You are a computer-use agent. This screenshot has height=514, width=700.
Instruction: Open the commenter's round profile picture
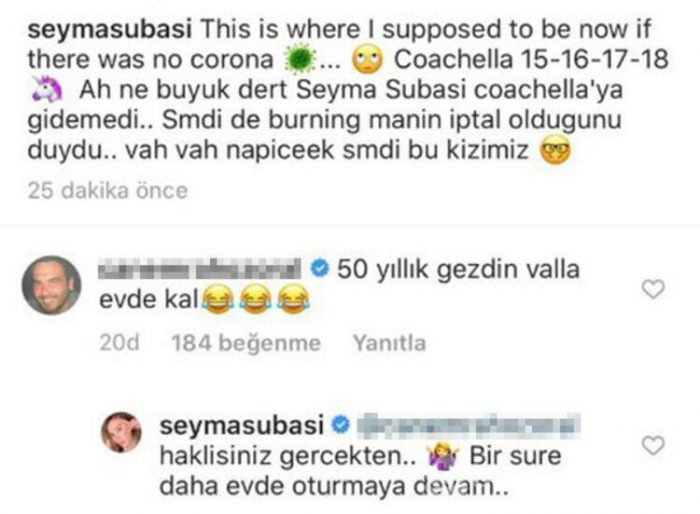(x=51, y=285)
